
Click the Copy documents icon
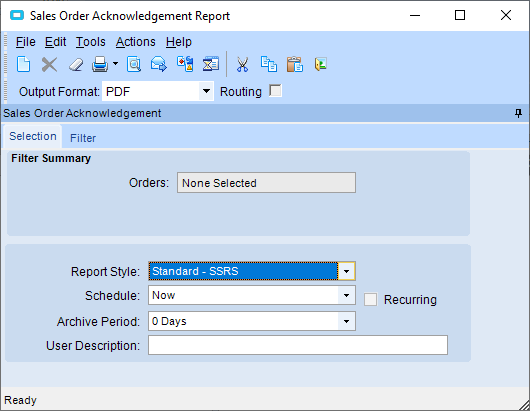click(x=269, y=64)
